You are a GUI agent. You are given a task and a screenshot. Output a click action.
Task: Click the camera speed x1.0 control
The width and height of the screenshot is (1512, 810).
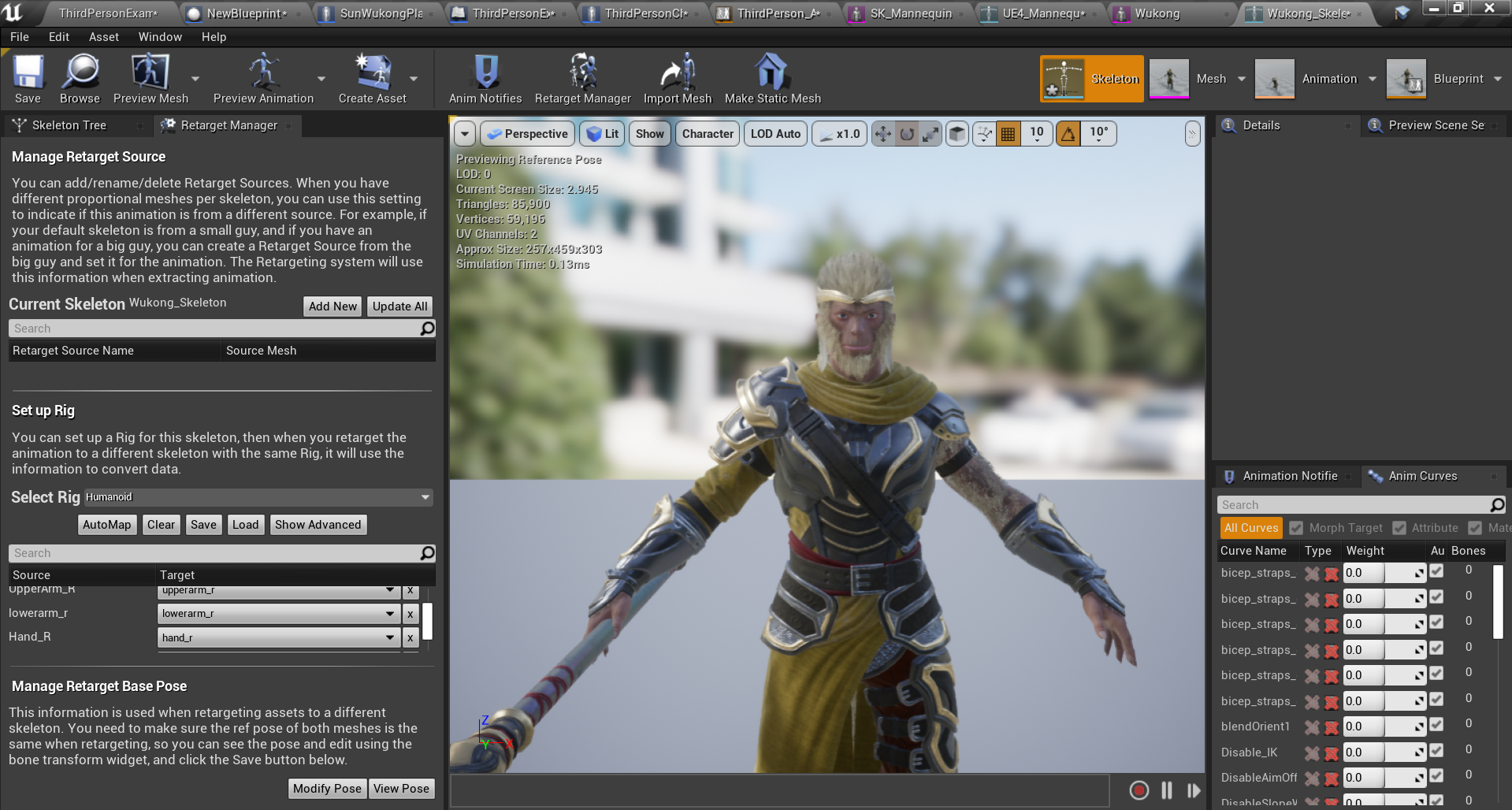(x=839, y=134)
